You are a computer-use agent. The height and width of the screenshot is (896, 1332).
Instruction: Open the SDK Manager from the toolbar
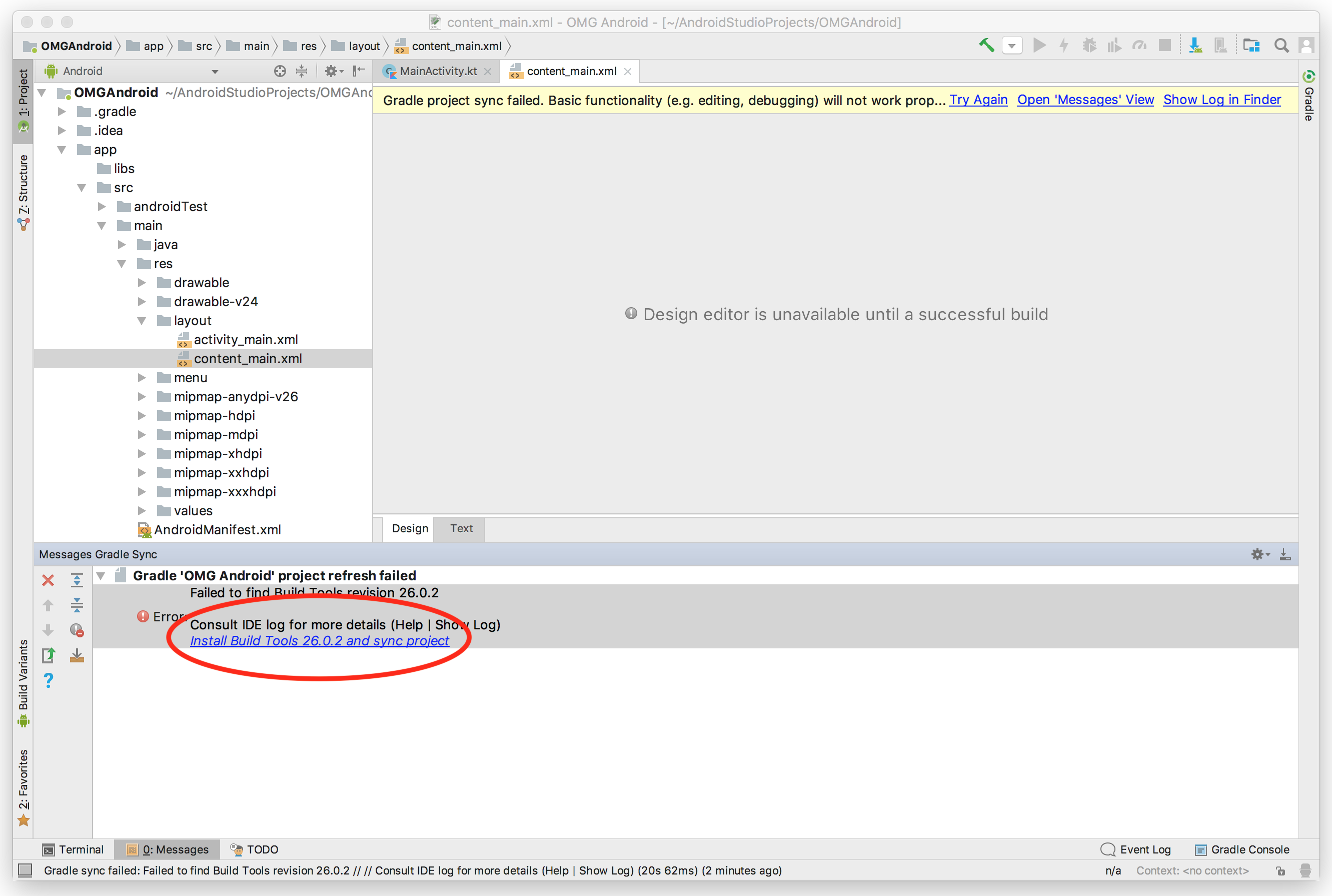[x=1195, y=45]
